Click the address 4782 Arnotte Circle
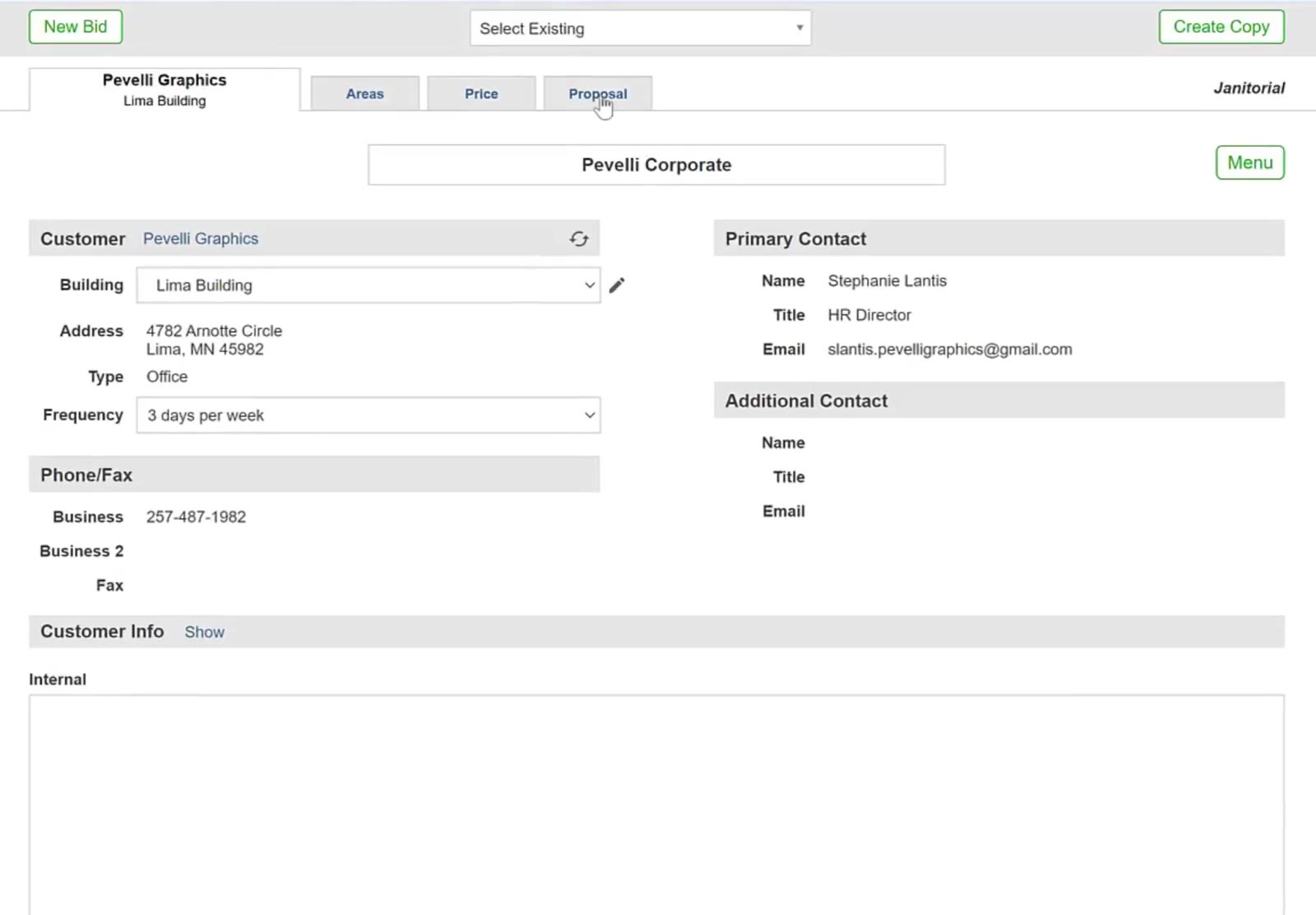Image resolution: width=1316 pixels, height=915 pixels. [x=214, y=331]
